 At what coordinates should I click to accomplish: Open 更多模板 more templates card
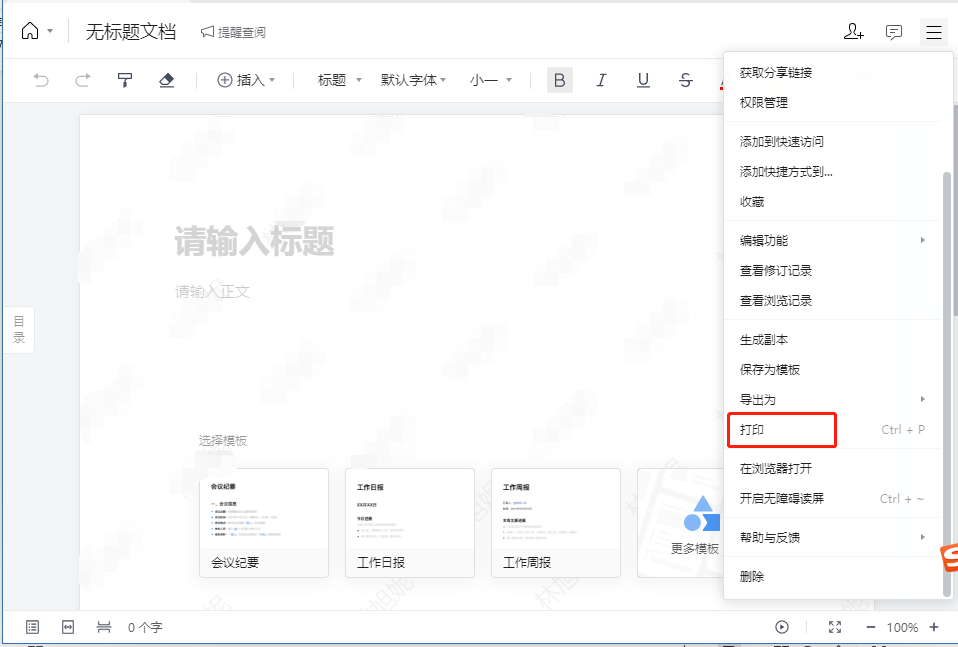pos(681,523)
